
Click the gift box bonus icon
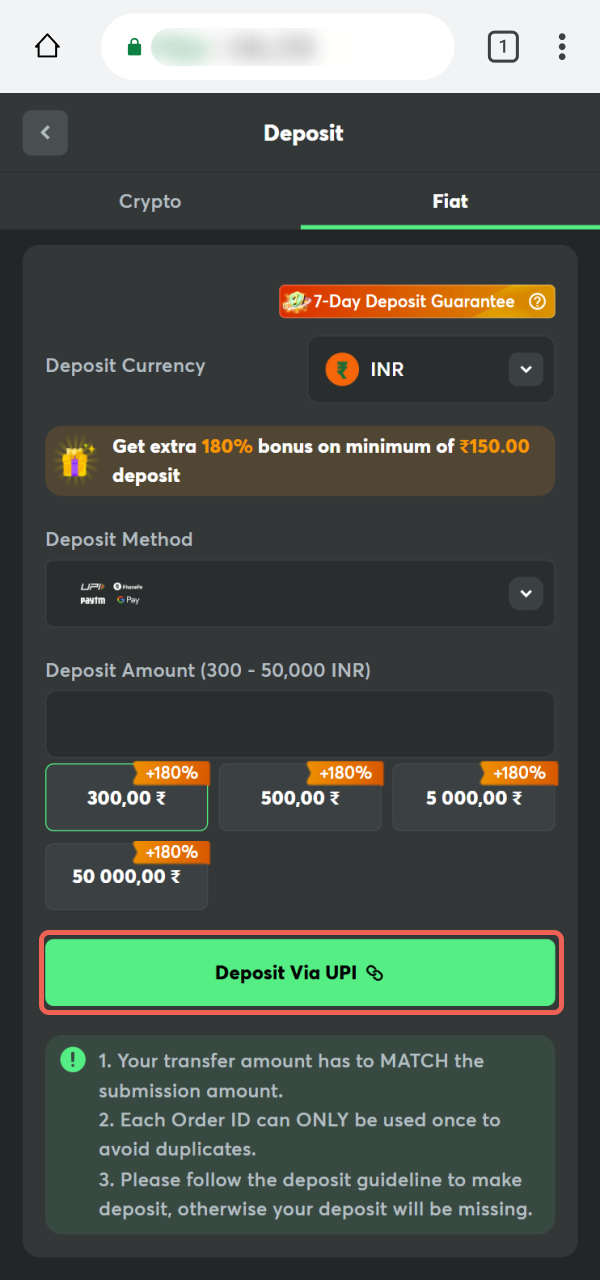coord(76,460)
